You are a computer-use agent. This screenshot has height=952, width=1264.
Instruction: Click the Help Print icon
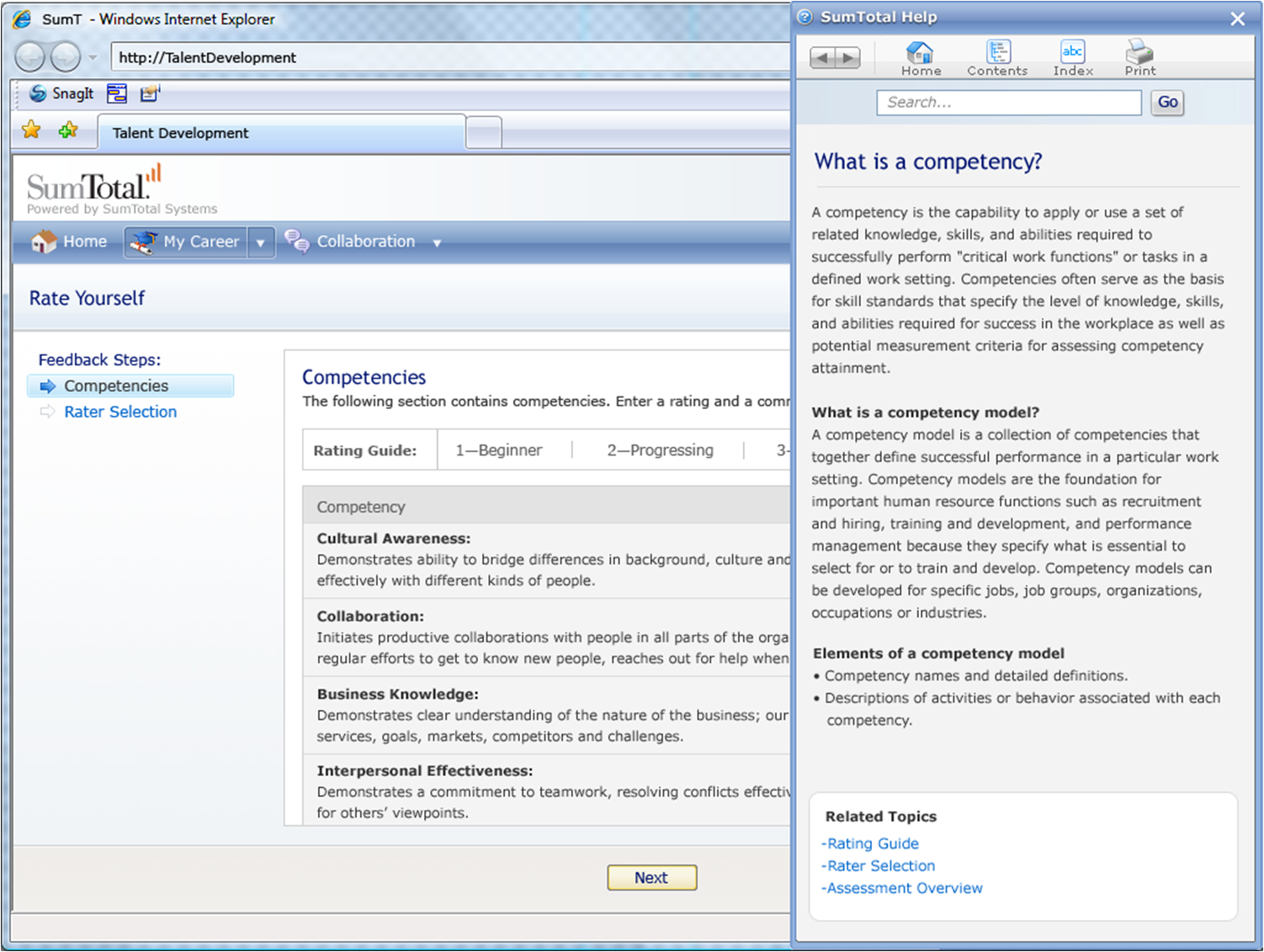[1140, 58]
